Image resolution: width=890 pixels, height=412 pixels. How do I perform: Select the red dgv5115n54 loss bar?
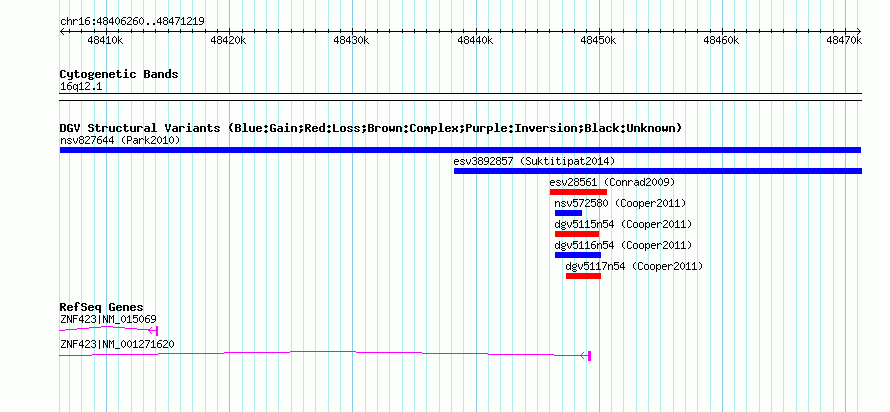click(x=577, y=234)
